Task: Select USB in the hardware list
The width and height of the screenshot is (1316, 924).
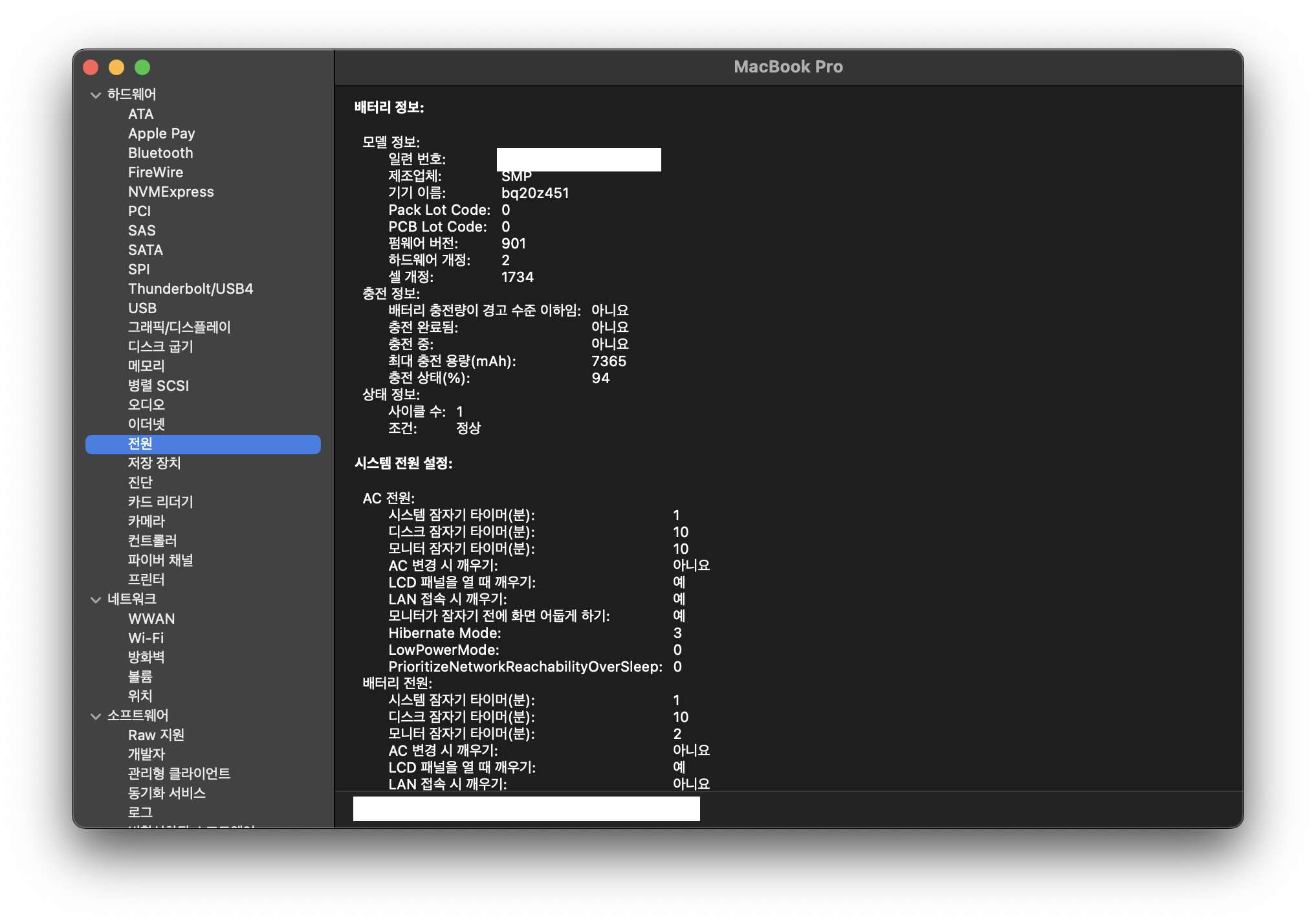Action: [x=142, y=308]
